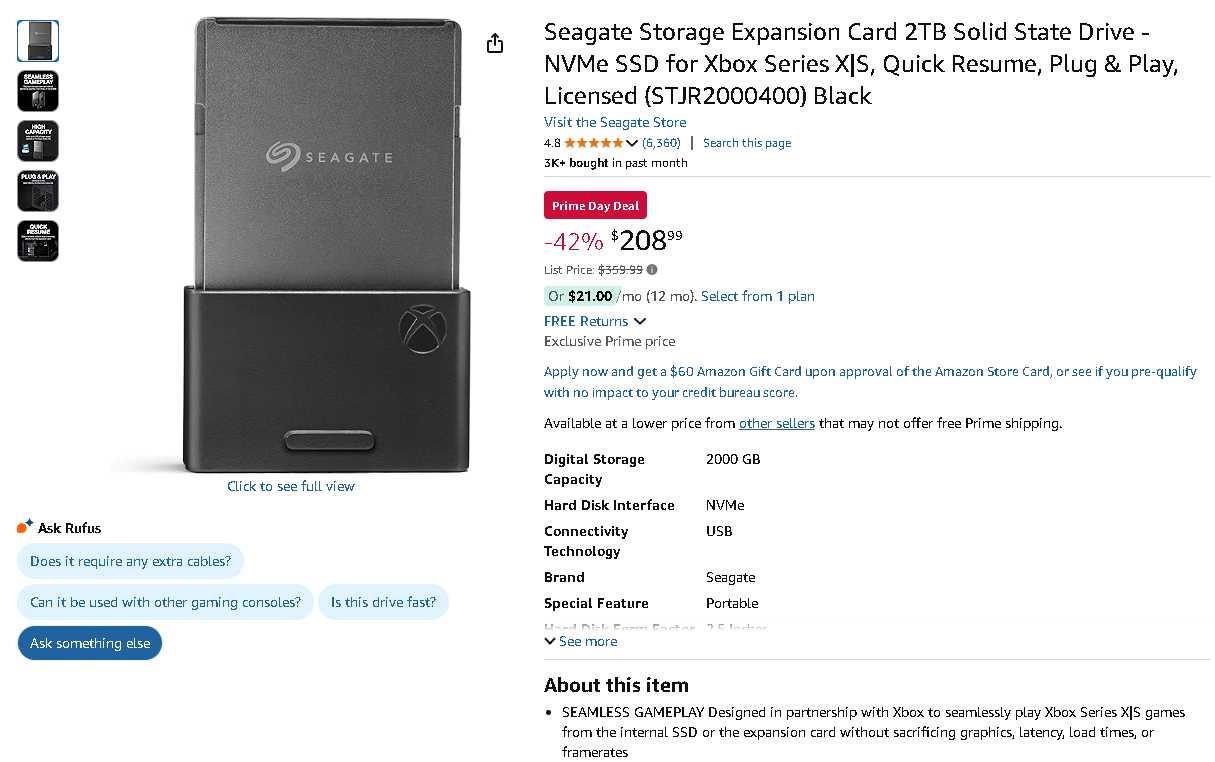Screen dimensions: 1215x762
Task: Click the share icon above the product image
Action: pyautogui.click(x=495, y=44)
